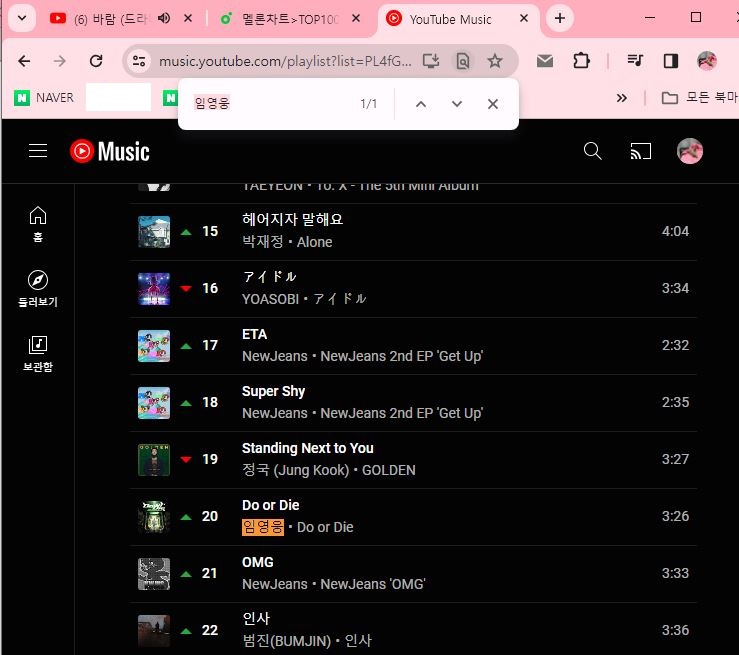
Task: Close the YouTube Music tab
Action: click(x=524, y=18)
